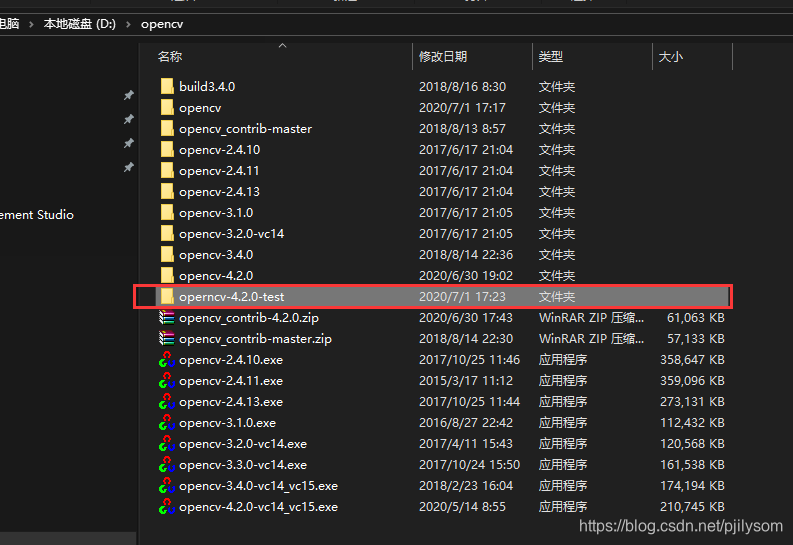Click size value 210,745 KB
793x545 pixels.
pos(692,507)
